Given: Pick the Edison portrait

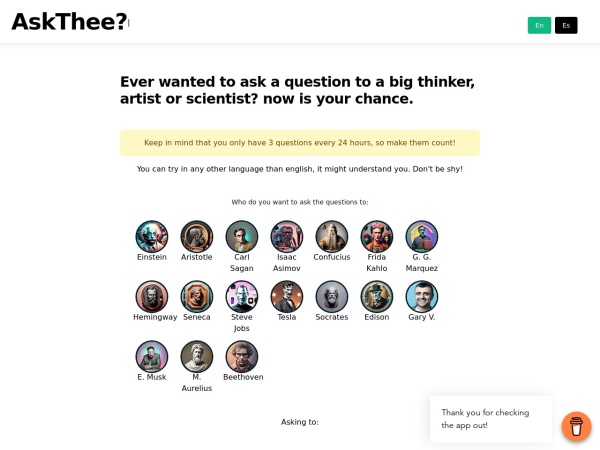Looking at the screenshot, I should coord(377,297).
